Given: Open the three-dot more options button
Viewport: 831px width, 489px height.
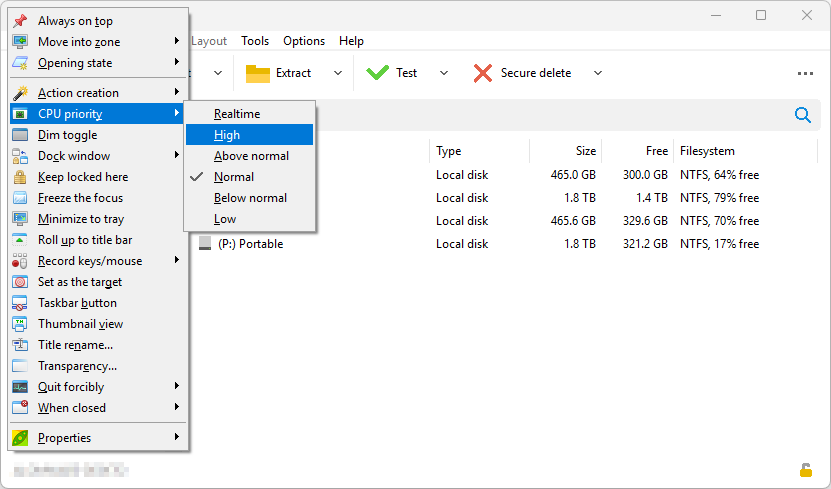Looking at the screenshot, I should pyautogui.click(x=805, y=73).
